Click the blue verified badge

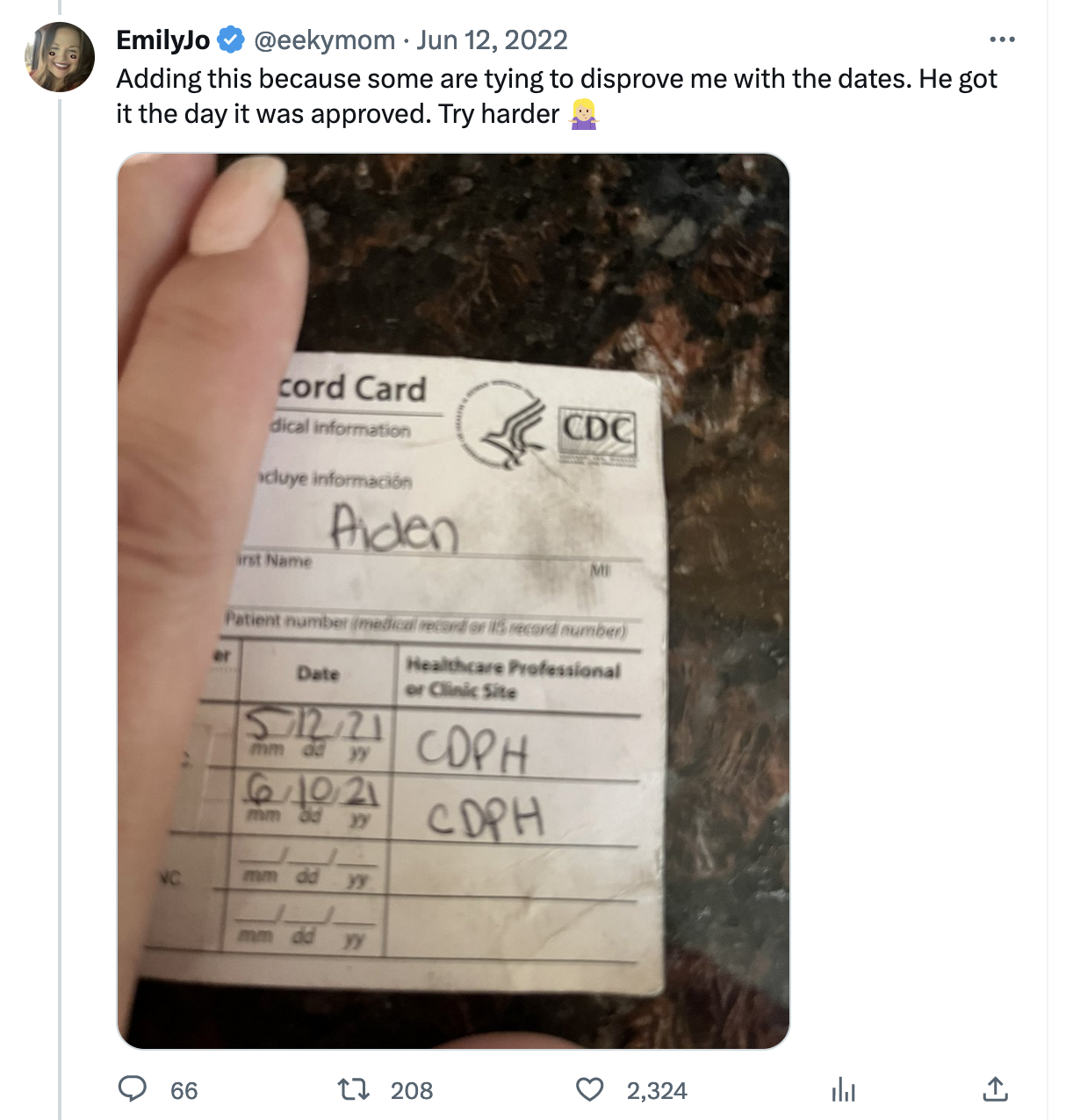231,39
